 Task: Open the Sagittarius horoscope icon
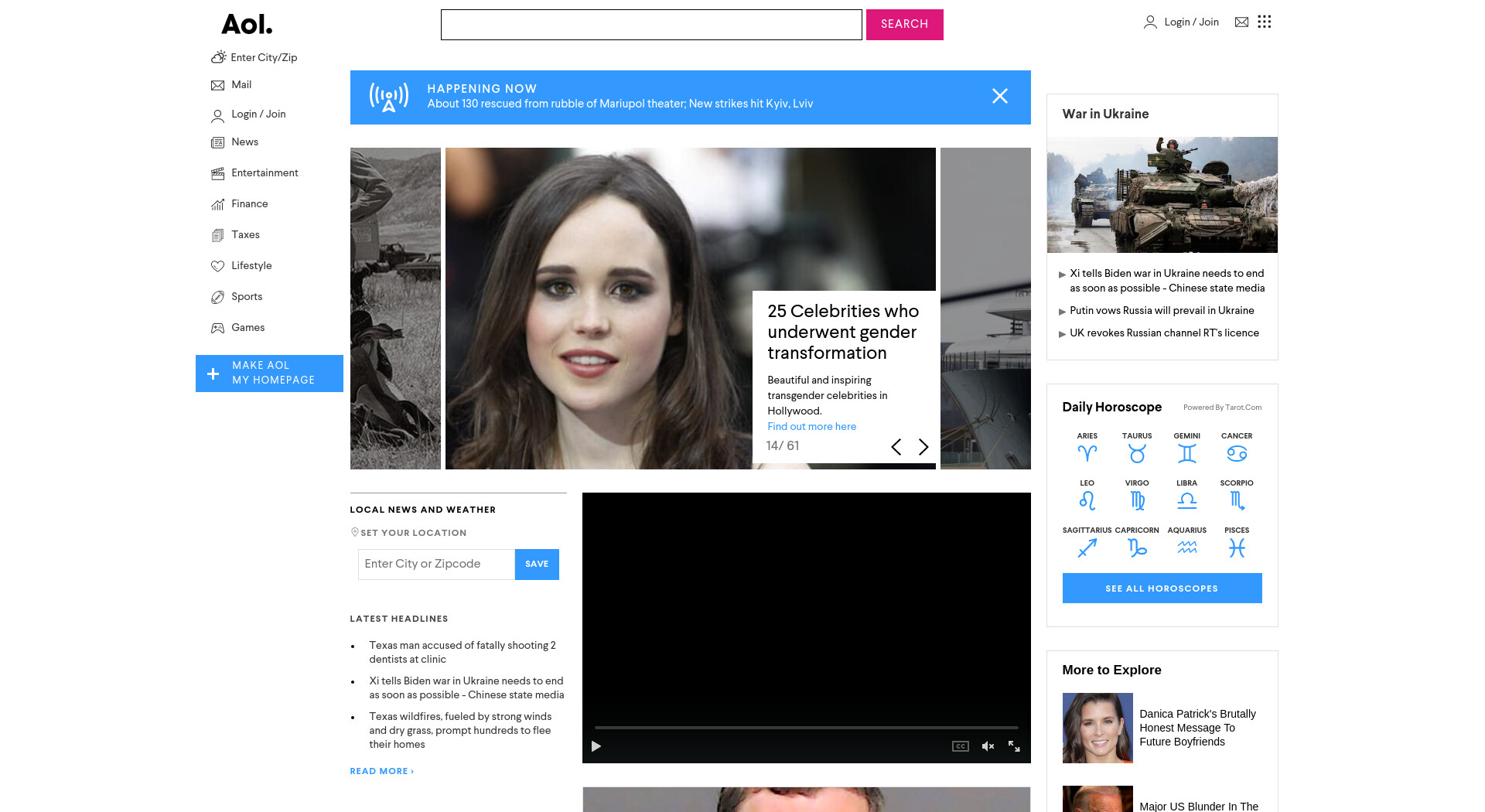click(1087, 548)
